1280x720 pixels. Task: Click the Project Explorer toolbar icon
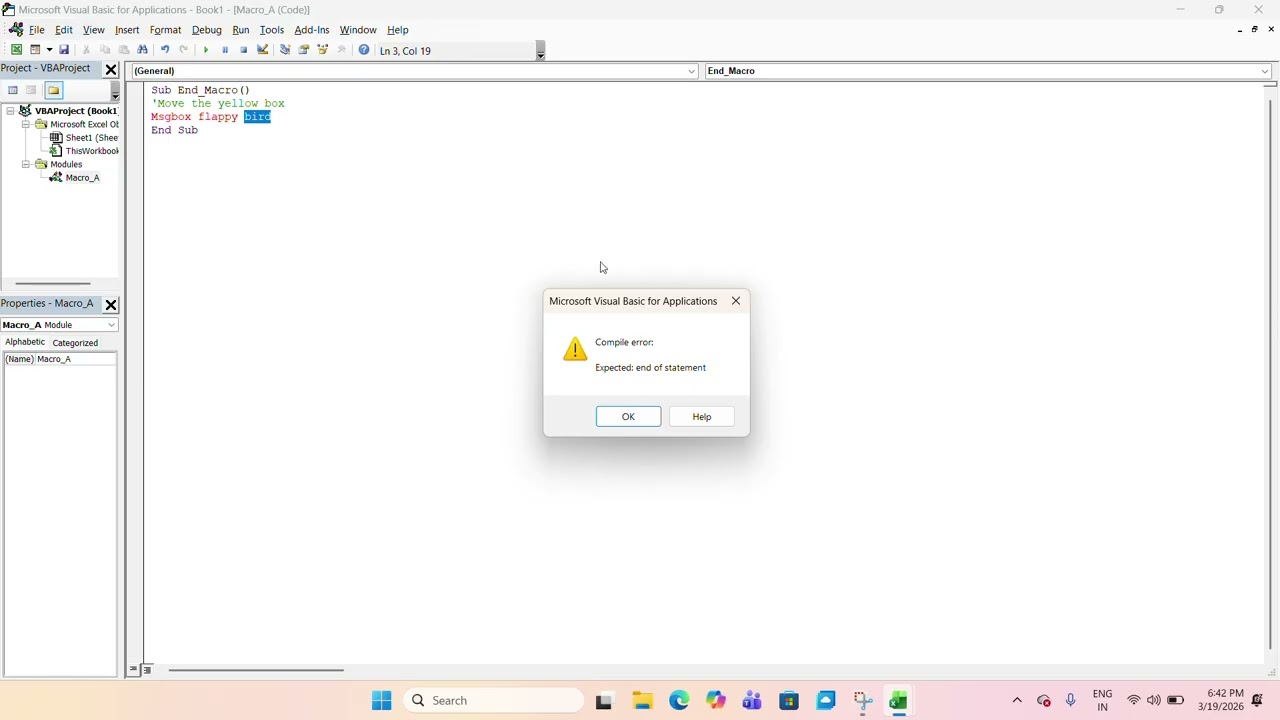[x=285, y=50]
